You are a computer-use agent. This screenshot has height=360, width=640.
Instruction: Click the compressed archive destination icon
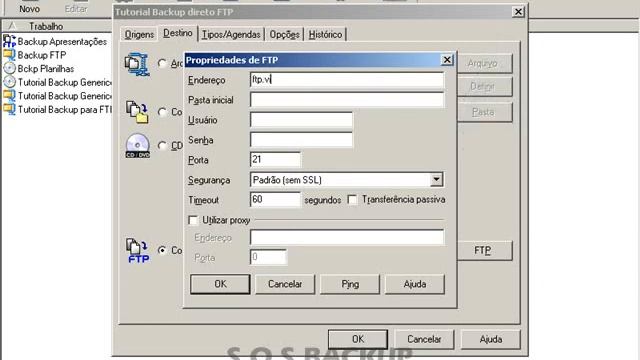137,64
